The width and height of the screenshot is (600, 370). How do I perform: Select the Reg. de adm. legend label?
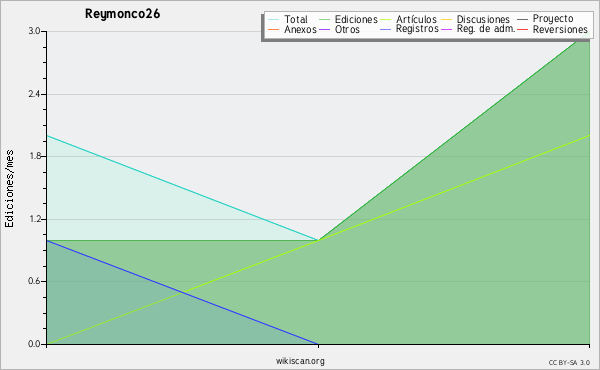(486, 29)
